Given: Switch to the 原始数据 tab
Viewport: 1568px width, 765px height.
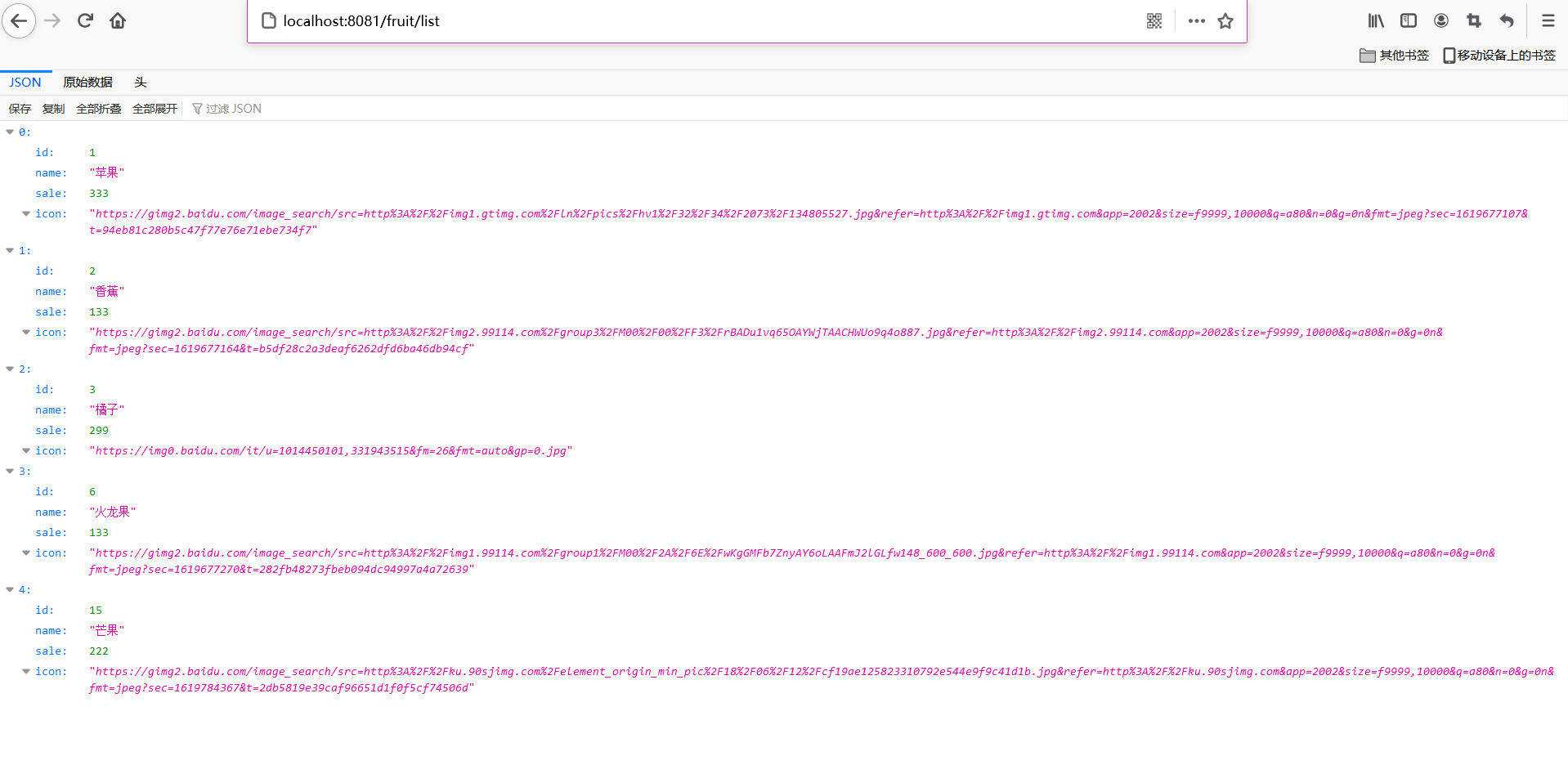Looking at the screenshot, I should click(x=88, y=82).
